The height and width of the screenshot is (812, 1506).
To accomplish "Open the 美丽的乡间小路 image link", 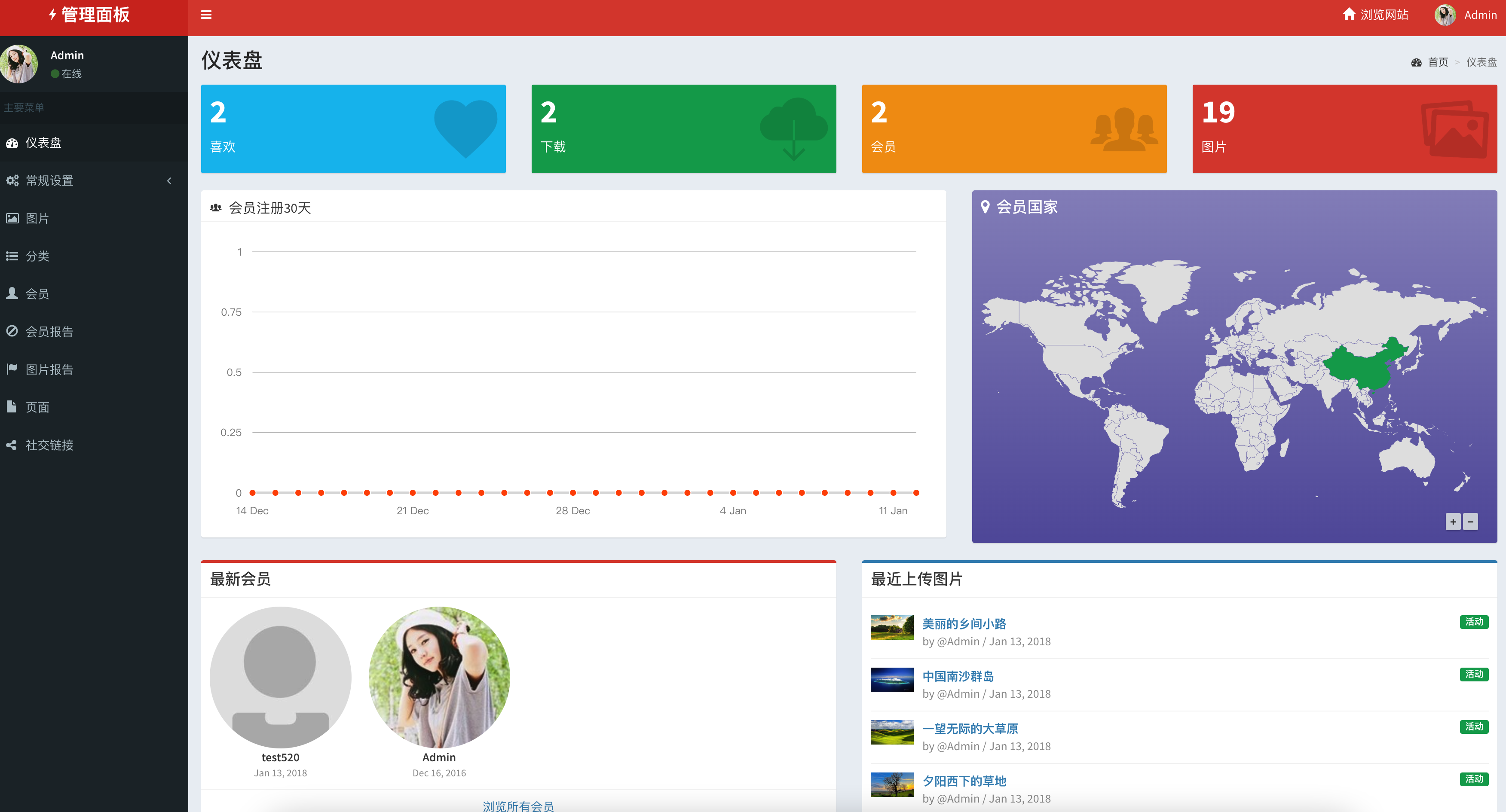I will 964,624.
